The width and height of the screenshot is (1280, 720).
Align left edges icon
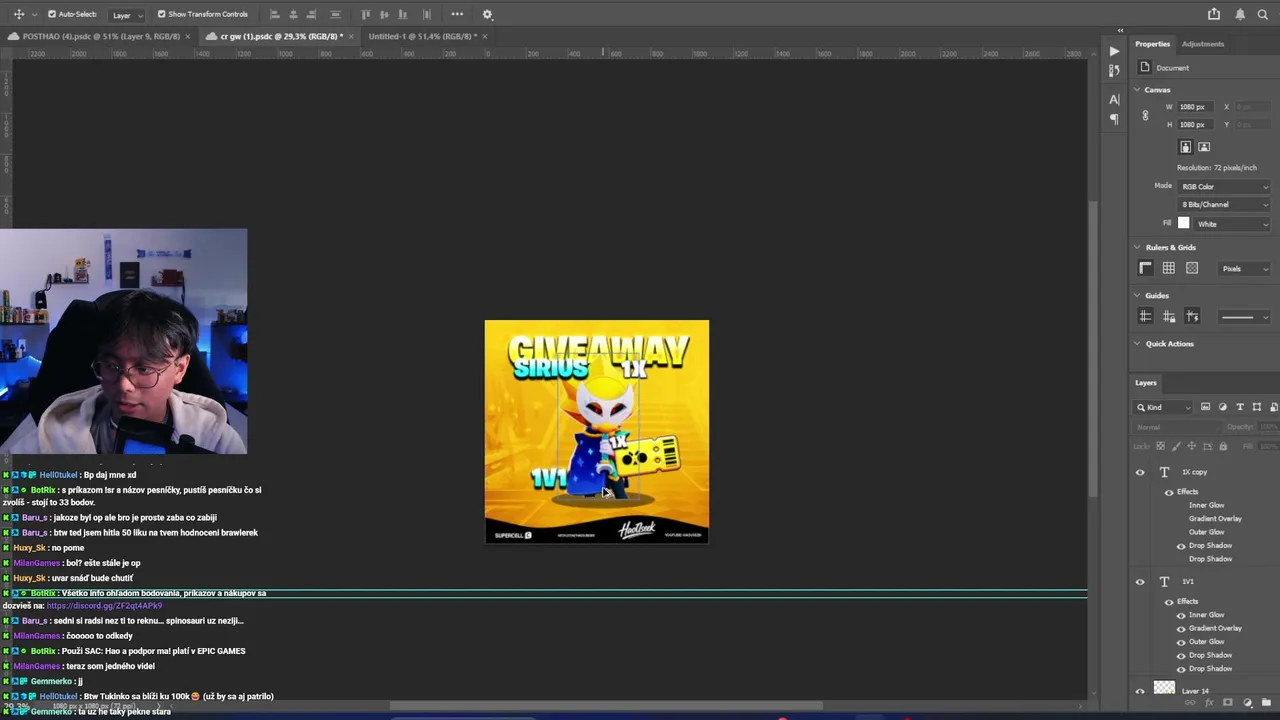pos(274,14)
